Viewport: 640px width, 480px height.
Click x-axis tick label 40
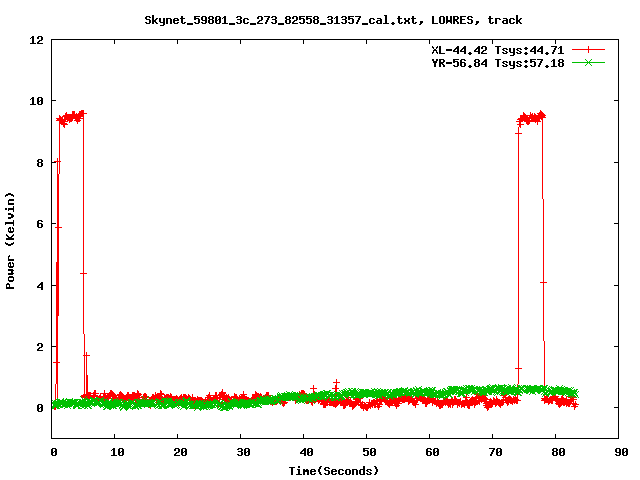coord(306,452)
